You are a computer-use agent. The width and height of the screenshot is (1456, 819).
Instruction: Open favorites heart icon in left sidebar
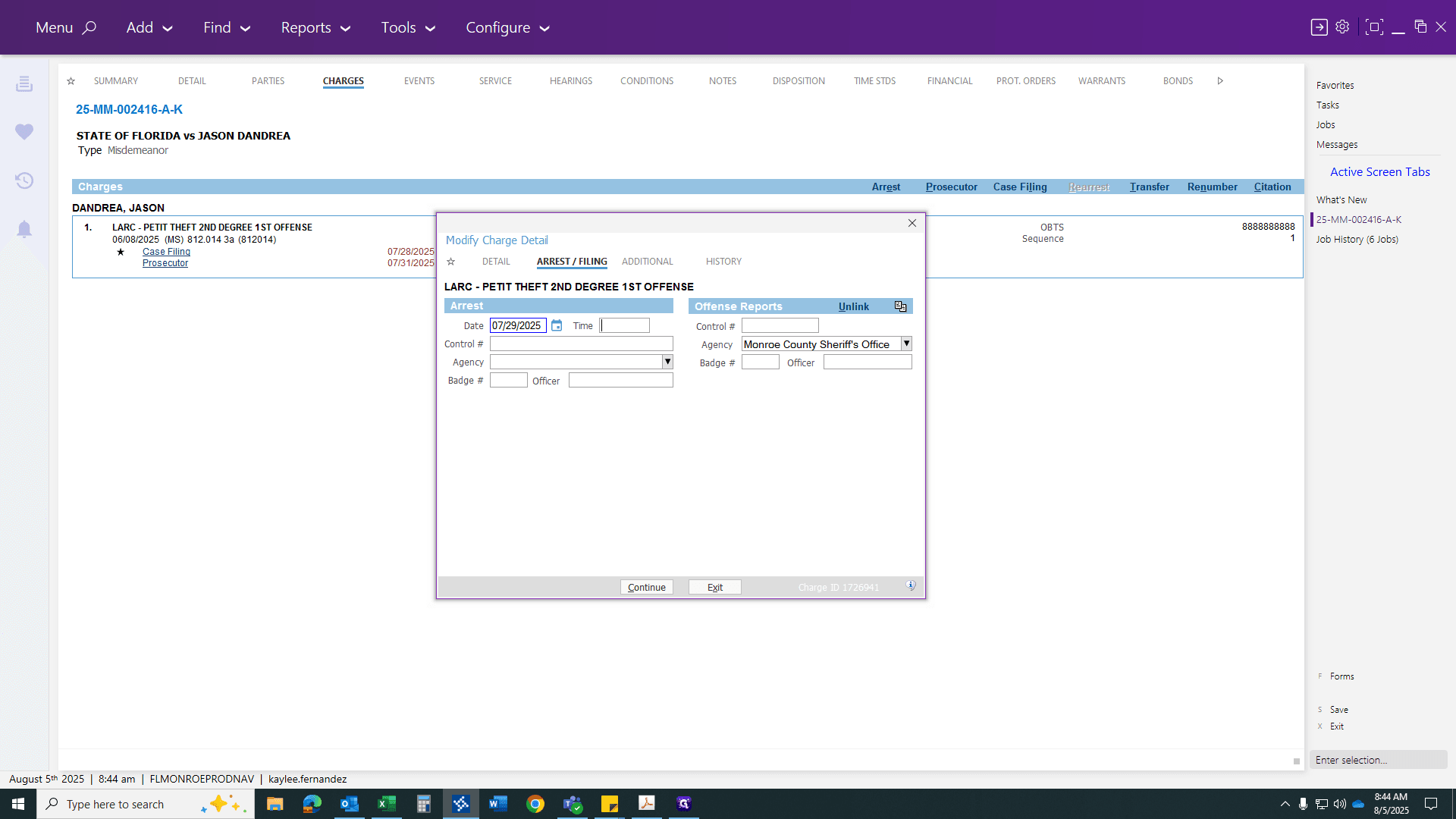(x=24, y=132)
